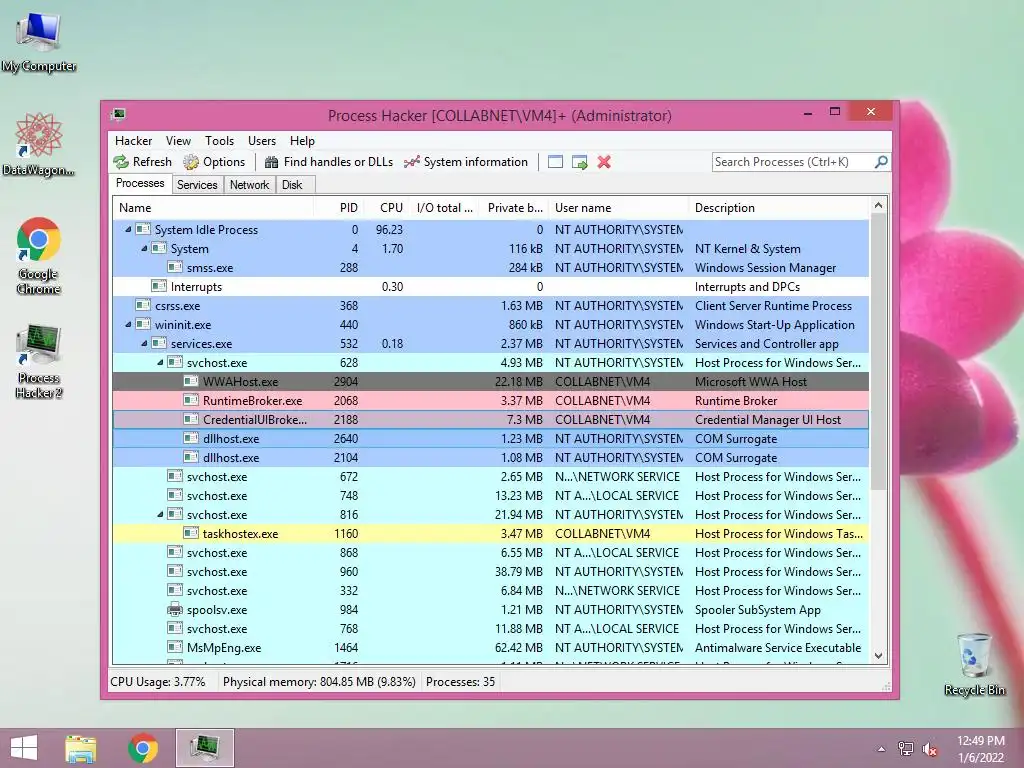Click the scrollbar up arrow
This screenshot has width=1024, height=768.
(878, 205)
